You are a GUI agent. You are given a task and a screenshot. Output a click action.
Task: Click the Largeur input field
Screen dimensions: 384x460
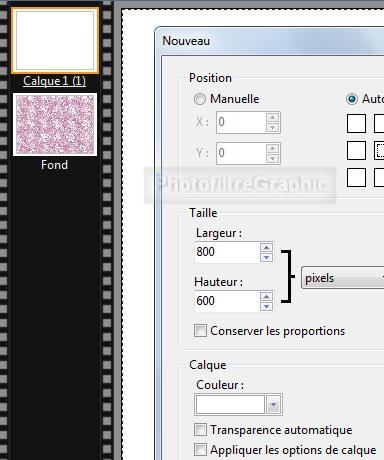227,252
